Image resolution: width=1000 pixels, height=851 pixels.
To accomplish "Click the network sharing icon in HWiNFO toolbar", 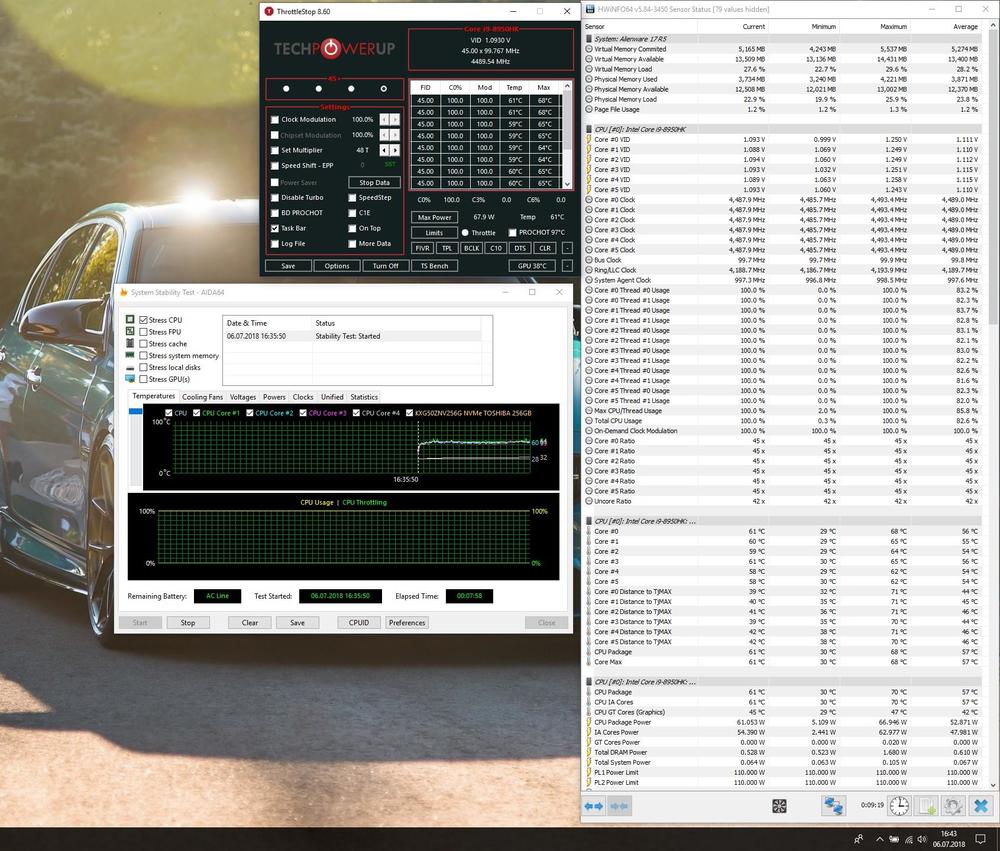I will click(x=833, y=805).
